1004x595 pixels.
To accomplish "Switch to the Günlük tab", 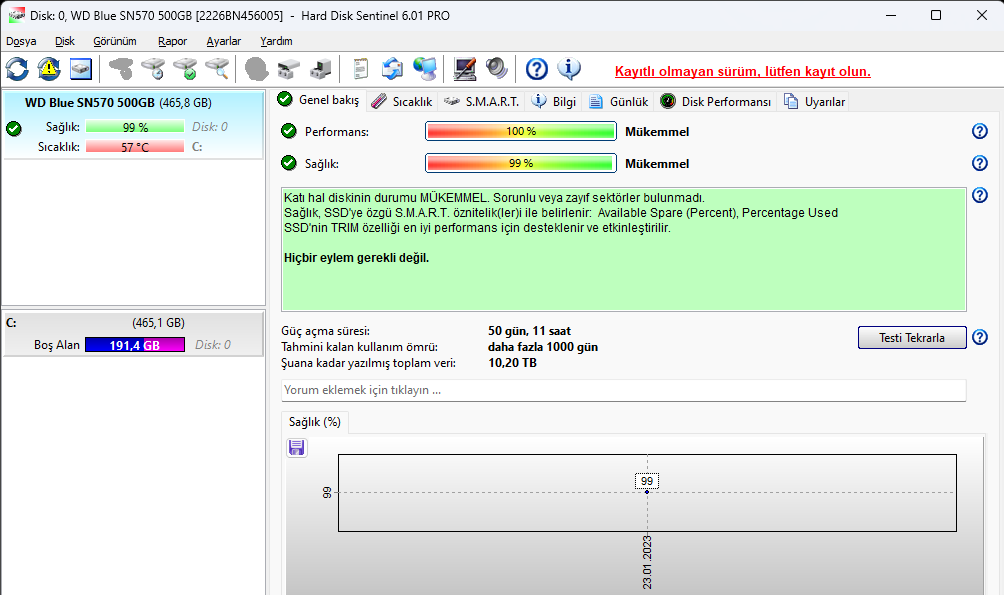I will pos(619,101).
